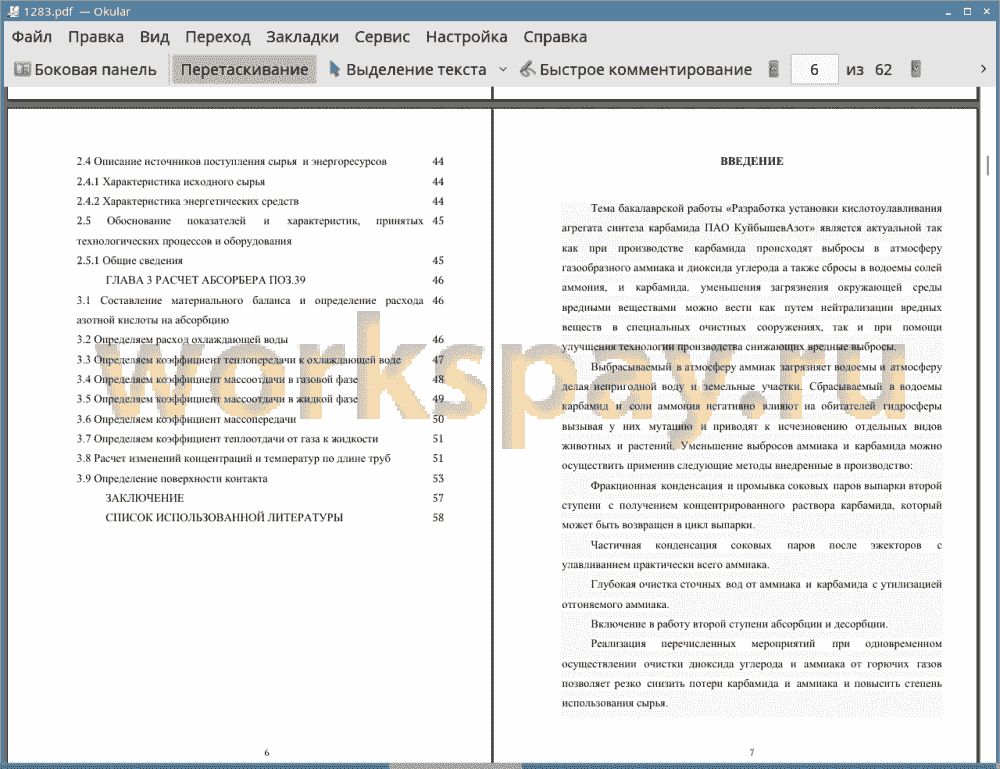Expand the toolbar overflow chevron
The width and height of the screenshot is (1000, 769).
tap(983, 69)
